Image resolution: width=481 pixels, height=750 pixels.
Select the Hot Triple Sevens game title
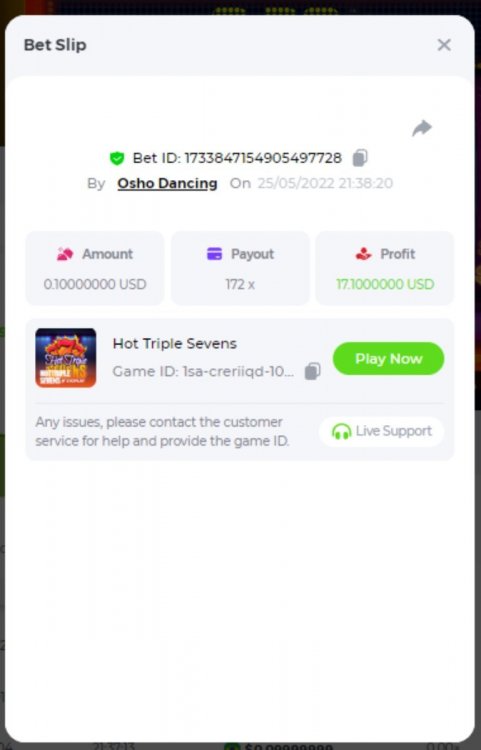[x=175, y=343]
